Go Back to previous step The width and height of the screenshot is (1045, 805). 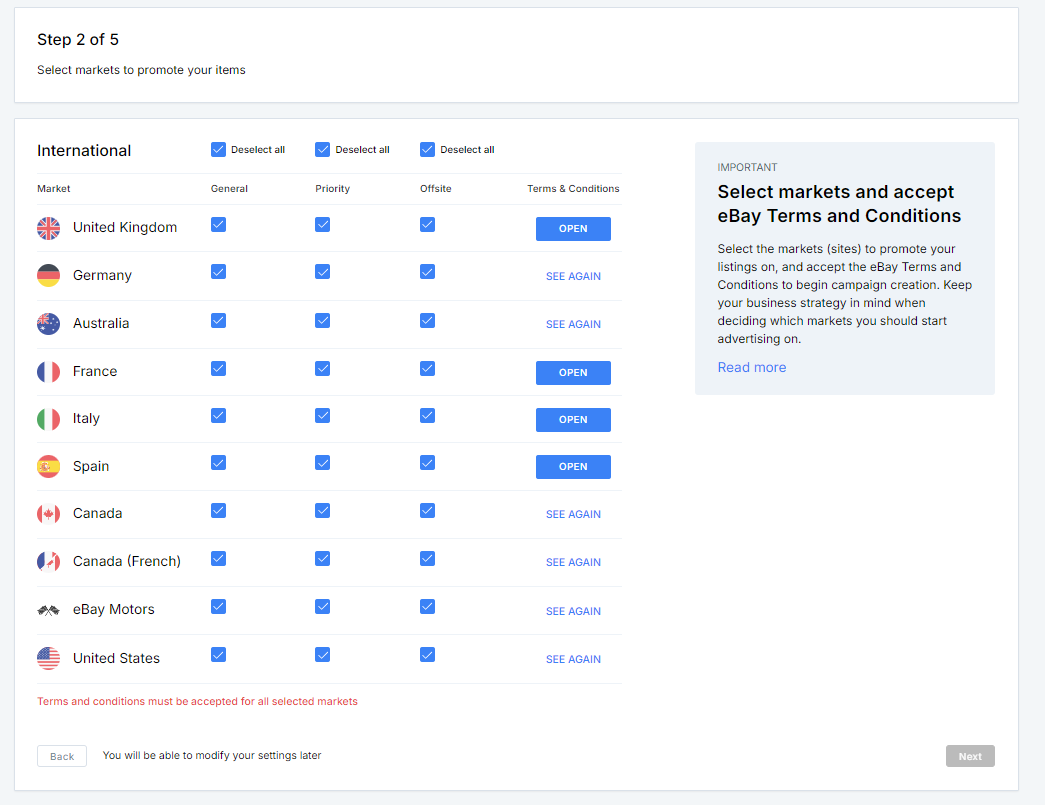62,756
